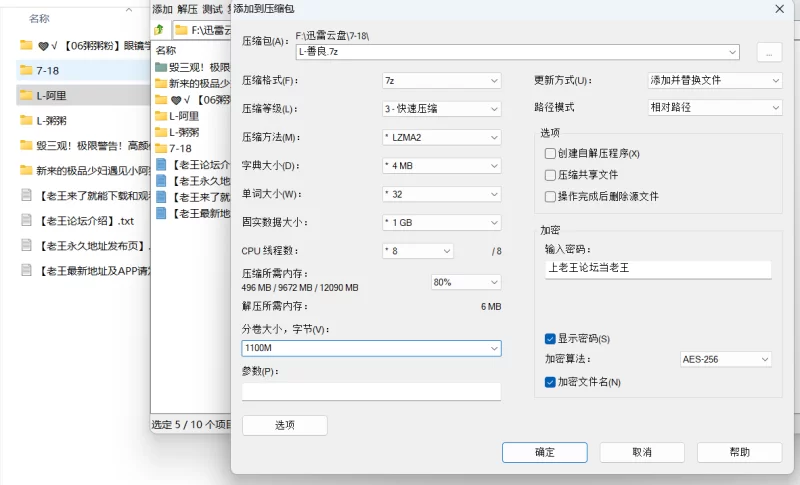Click the path text F:\迅雷云盘\7-18\

pos(332,36)
